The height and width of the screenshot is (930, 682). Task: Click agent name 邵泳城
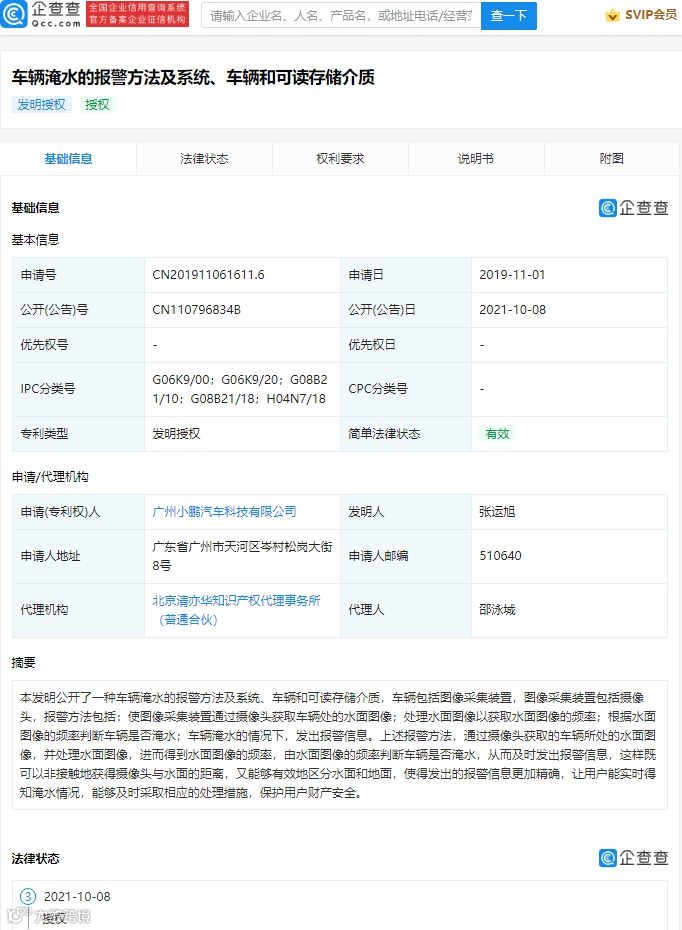[497, 610]
